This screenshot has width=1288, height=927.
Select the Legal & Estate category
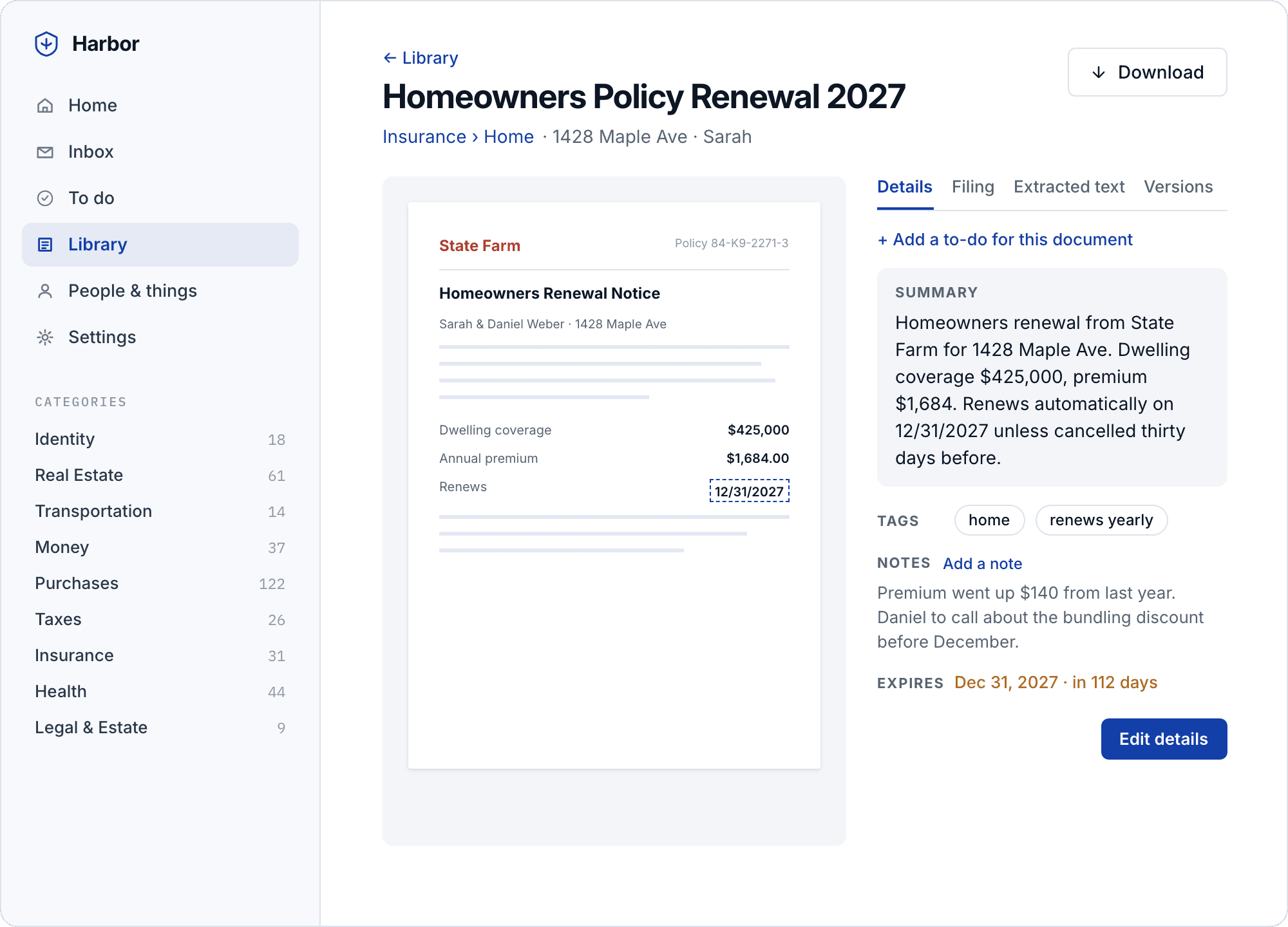(160, 727)
